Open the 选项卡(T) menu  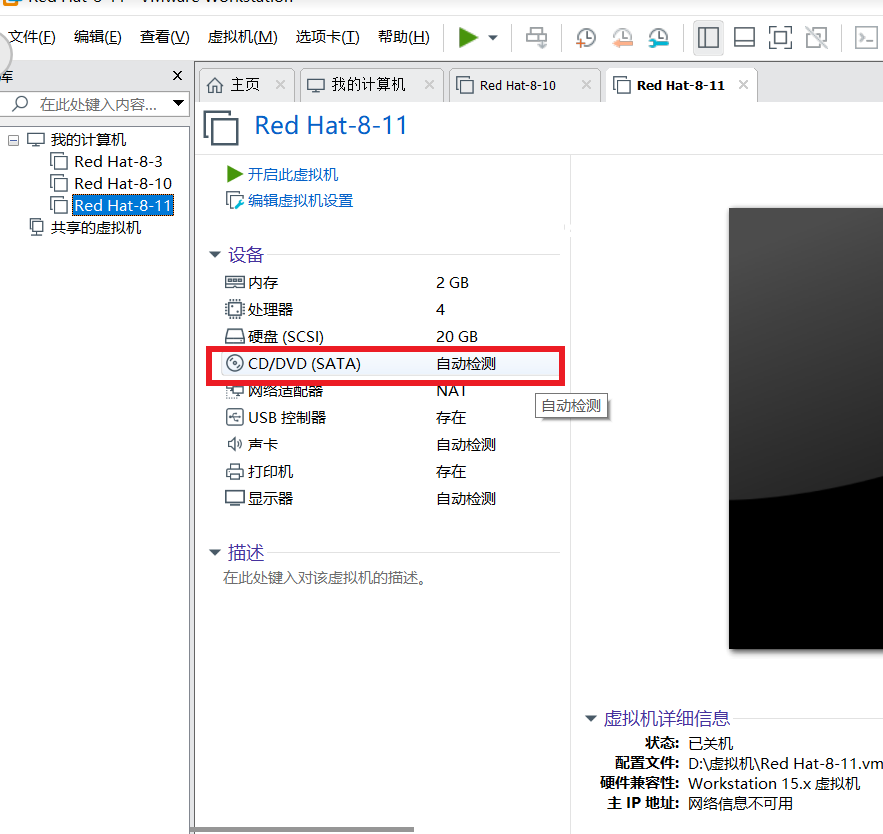tap(327, 37)
